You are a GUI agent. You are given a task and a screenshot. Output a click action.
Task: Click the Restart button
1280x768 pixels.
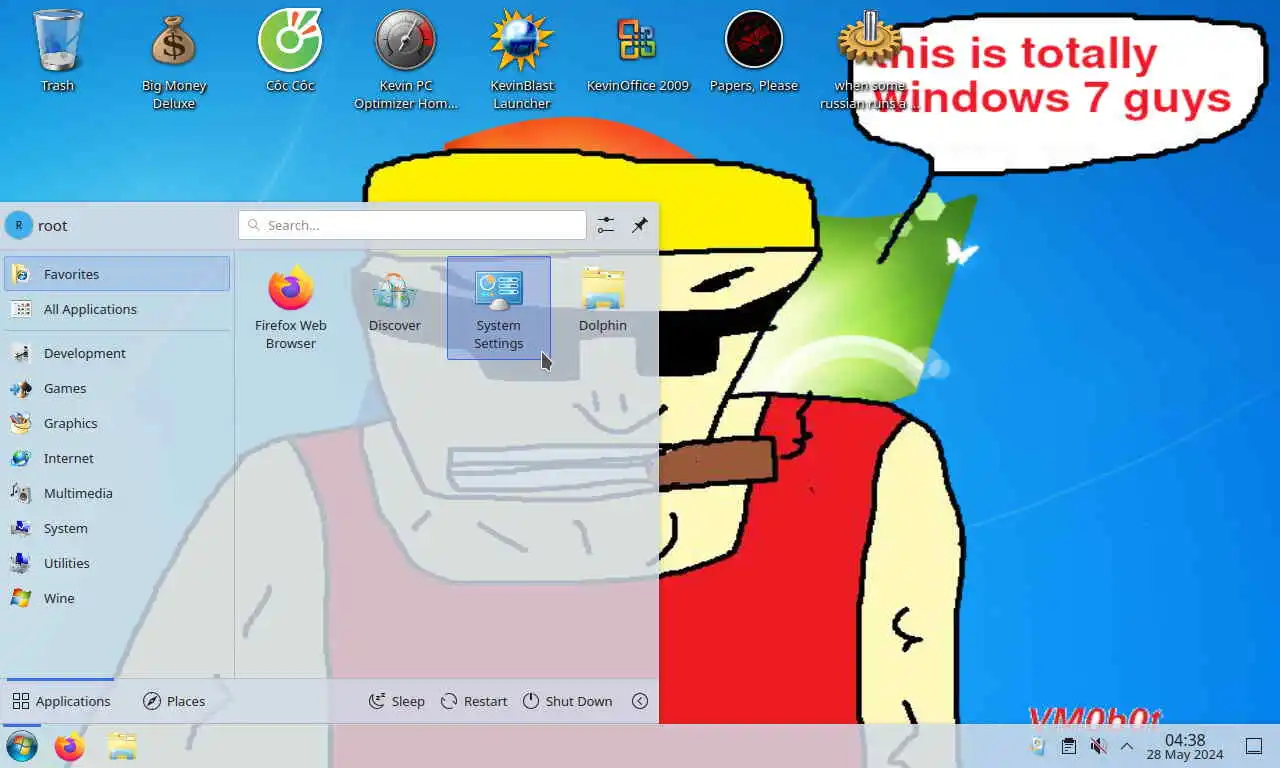[474, 701]
